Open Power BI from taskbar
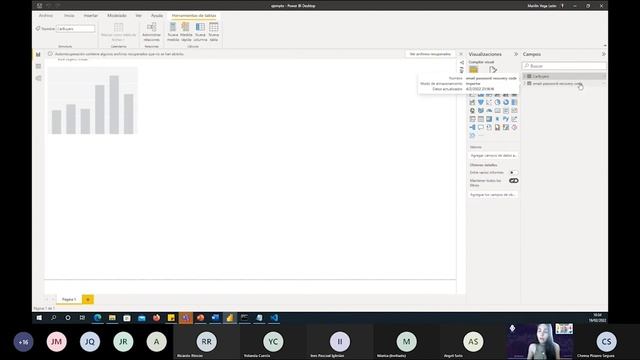The width and height of the screenshot is (640, 360). [x=230, y=318]
